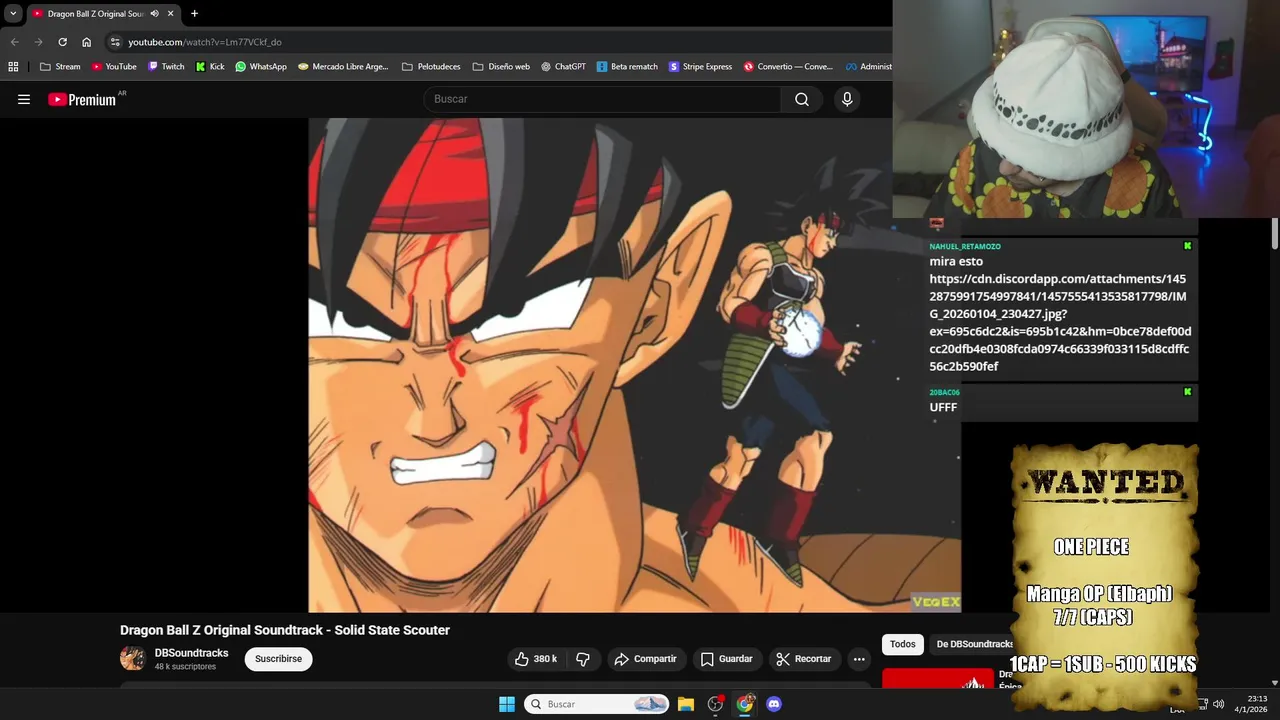Click the youtube.com address bar URL
Screen dimensions: 1280x720
(x=205, y=42)
